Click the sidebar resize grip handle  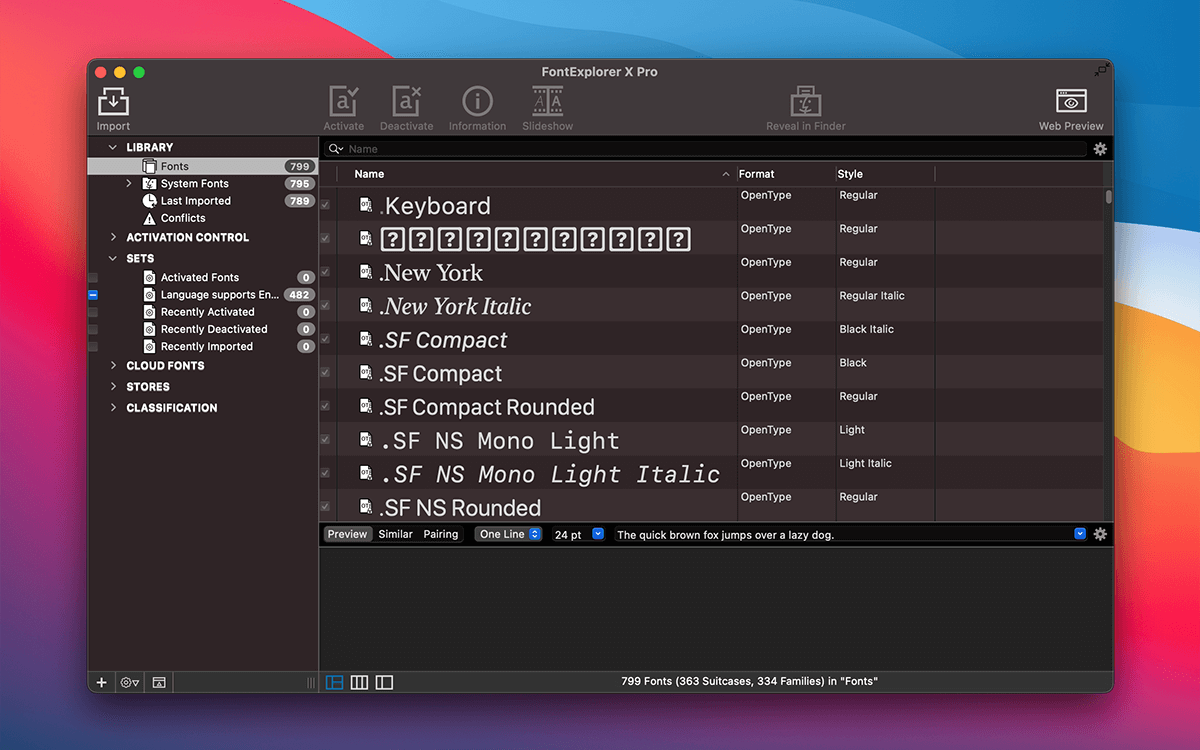310,682
